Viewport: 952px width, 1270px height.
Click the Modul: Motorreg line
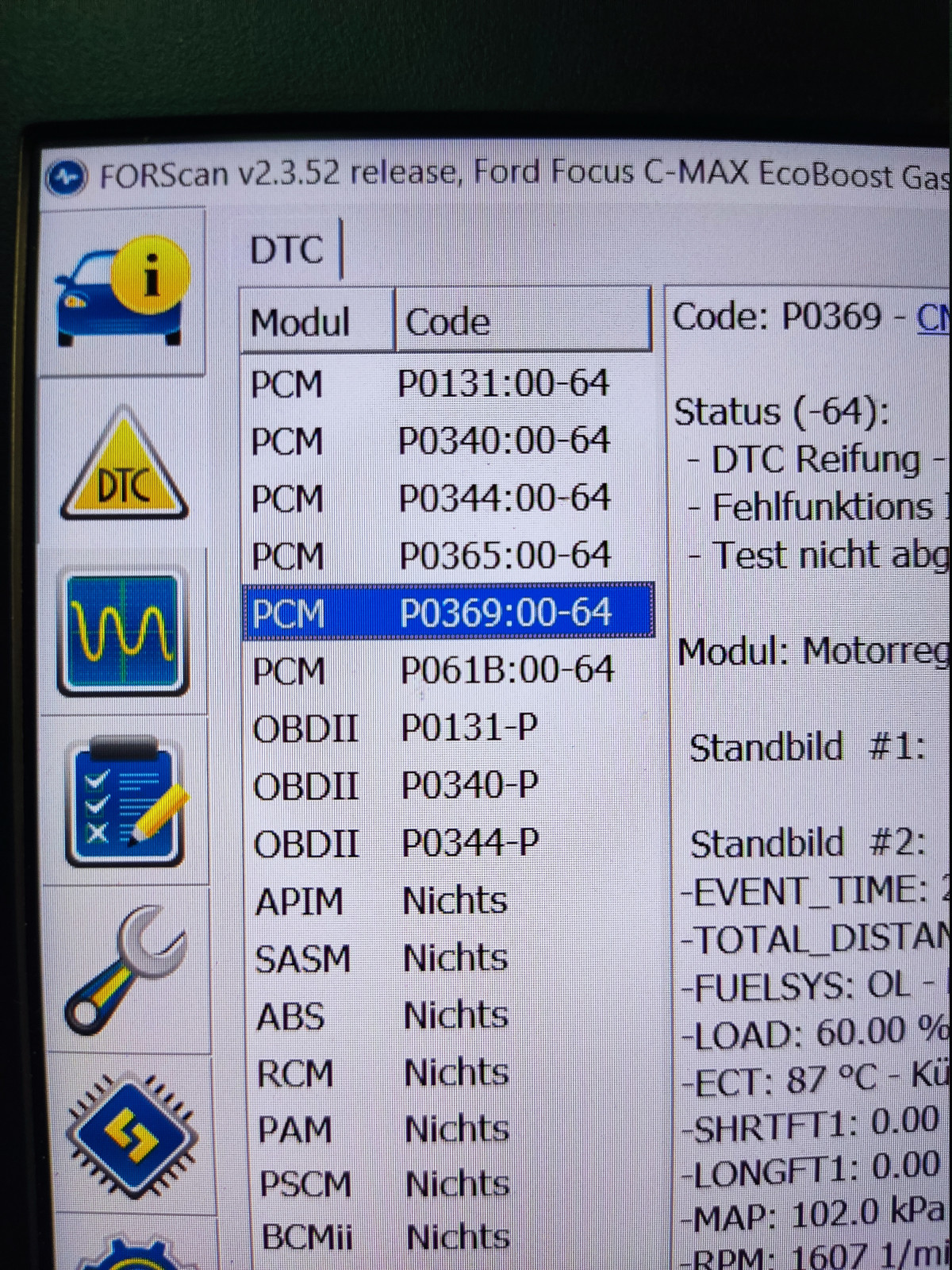click(x=814, y=651)
